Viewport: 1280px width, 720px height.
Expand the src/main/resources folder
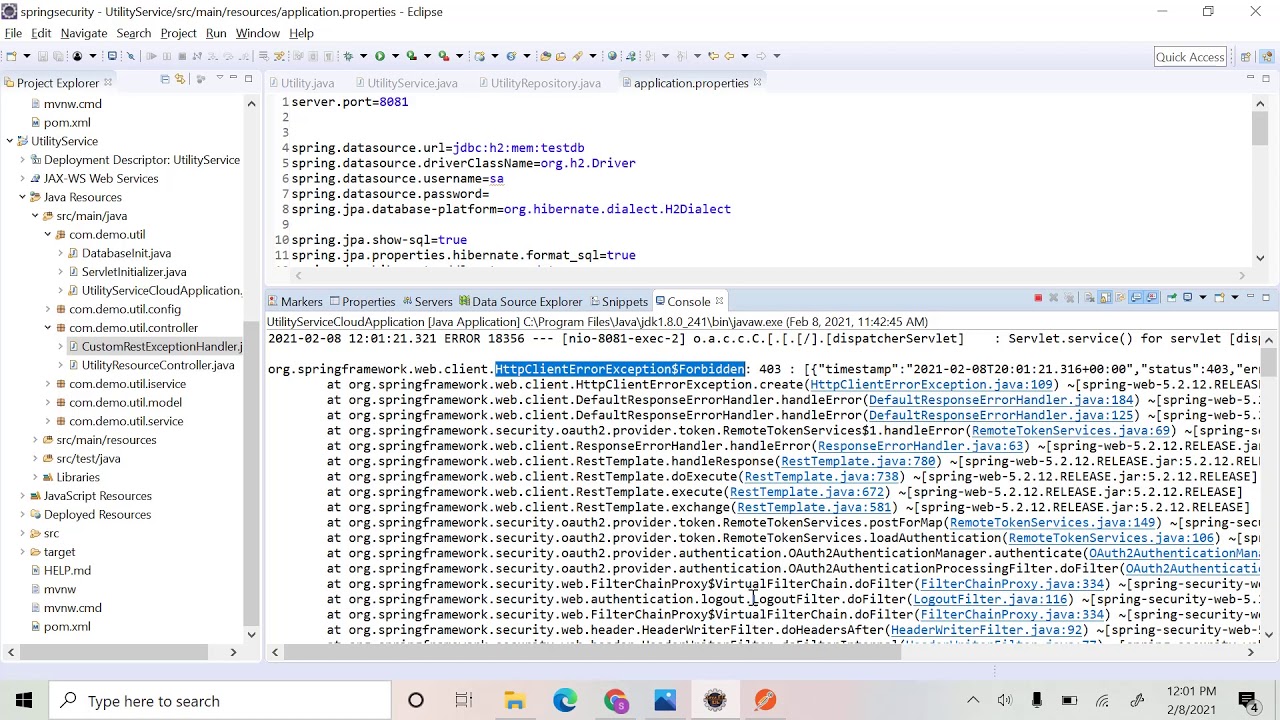pos(35,440)
